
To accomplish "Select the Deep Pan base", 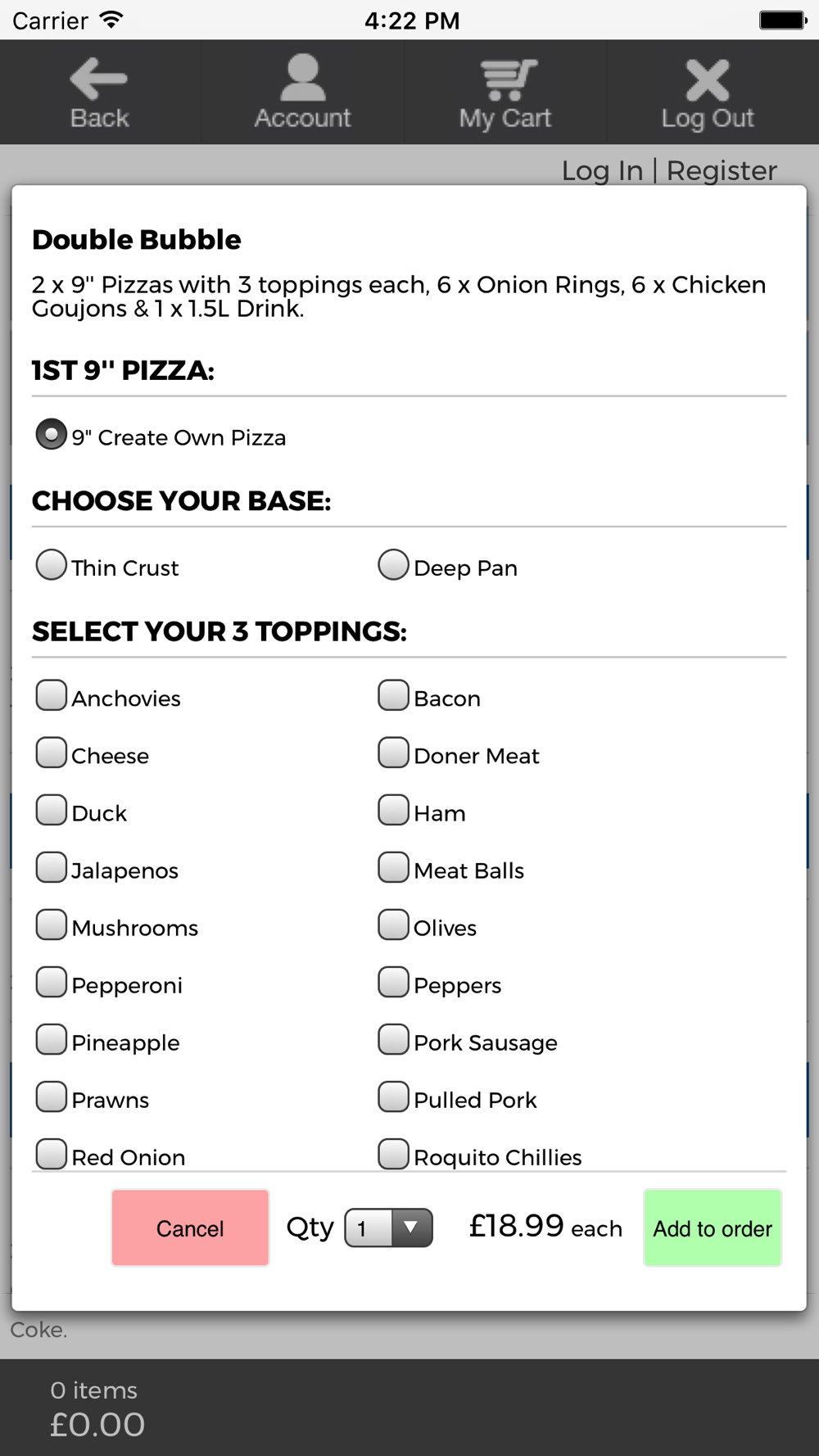I will pyautogui.click(x=393, y=565).
